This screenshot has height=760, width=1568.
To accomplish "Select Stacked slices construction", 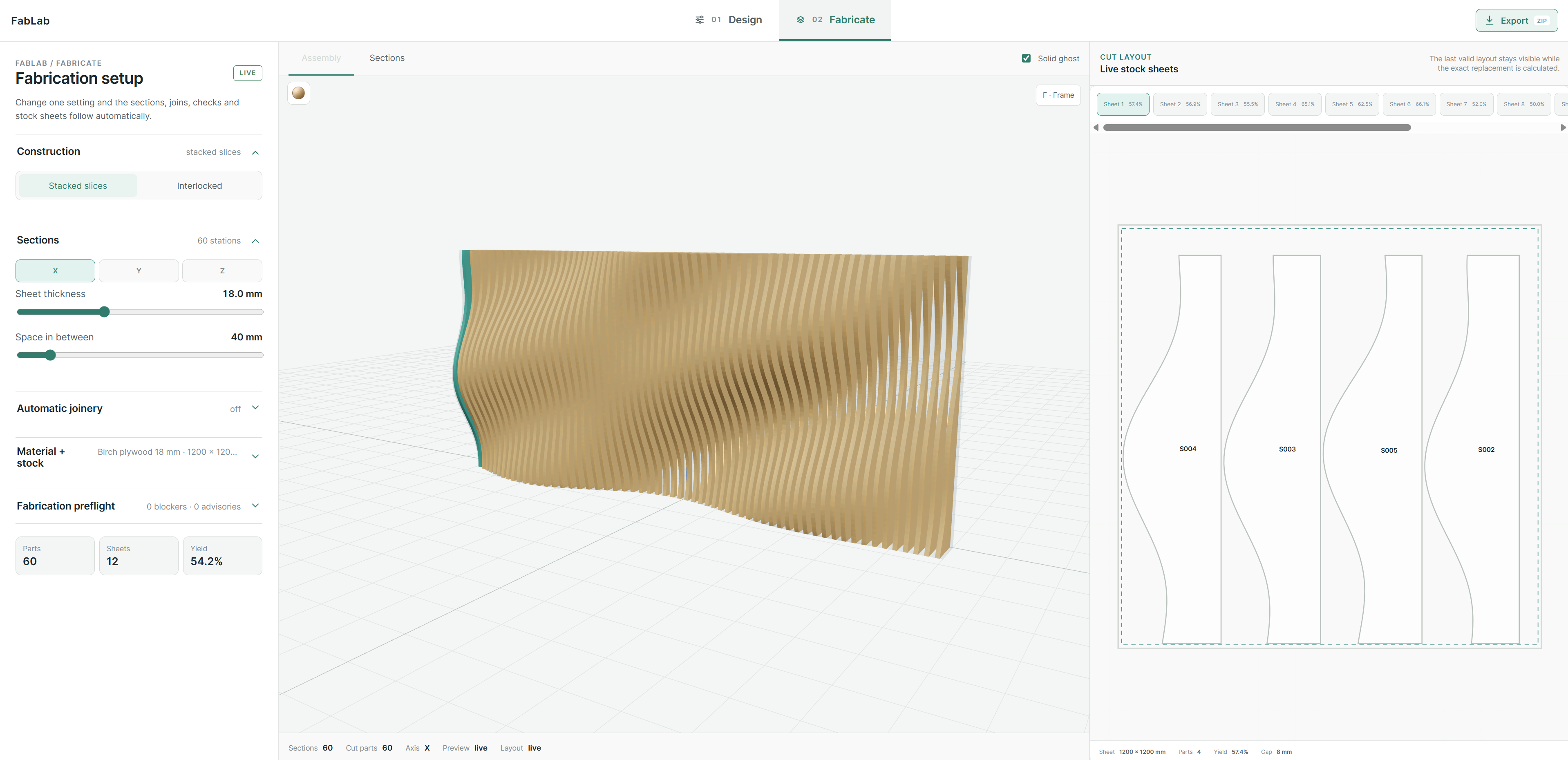I will (78, 186).
